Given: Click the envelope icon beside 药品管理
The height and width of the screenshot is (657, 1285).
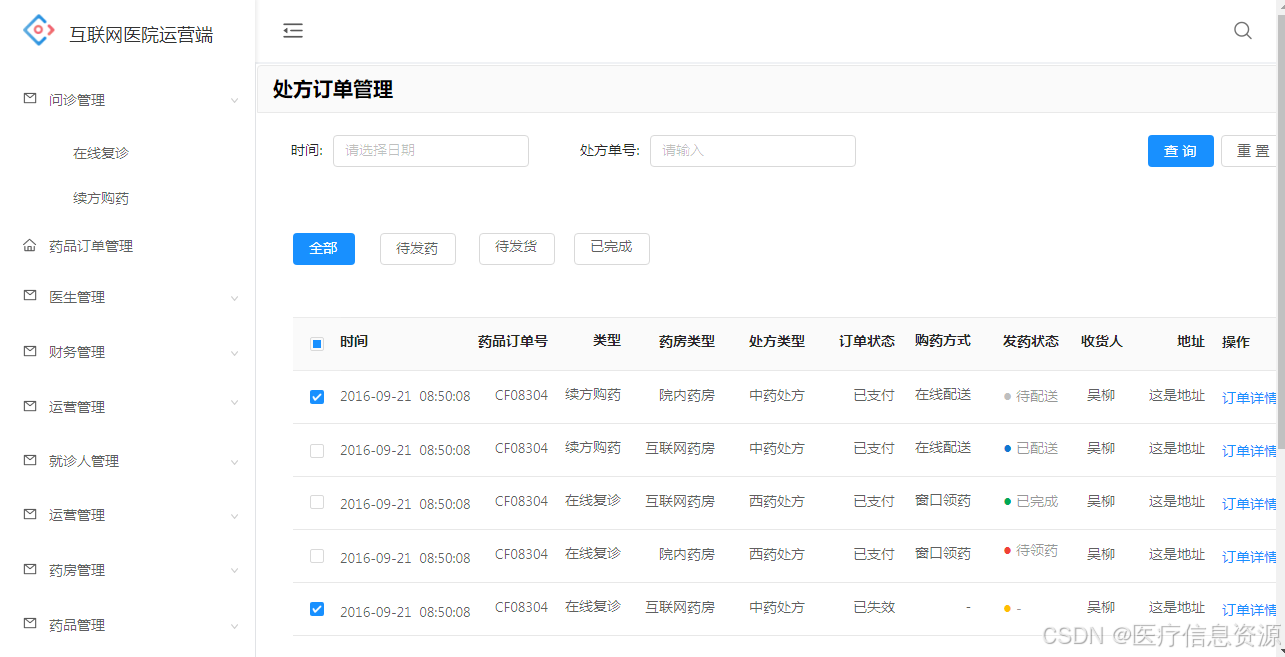Looking at the screenshot, I should pos(29,624).
